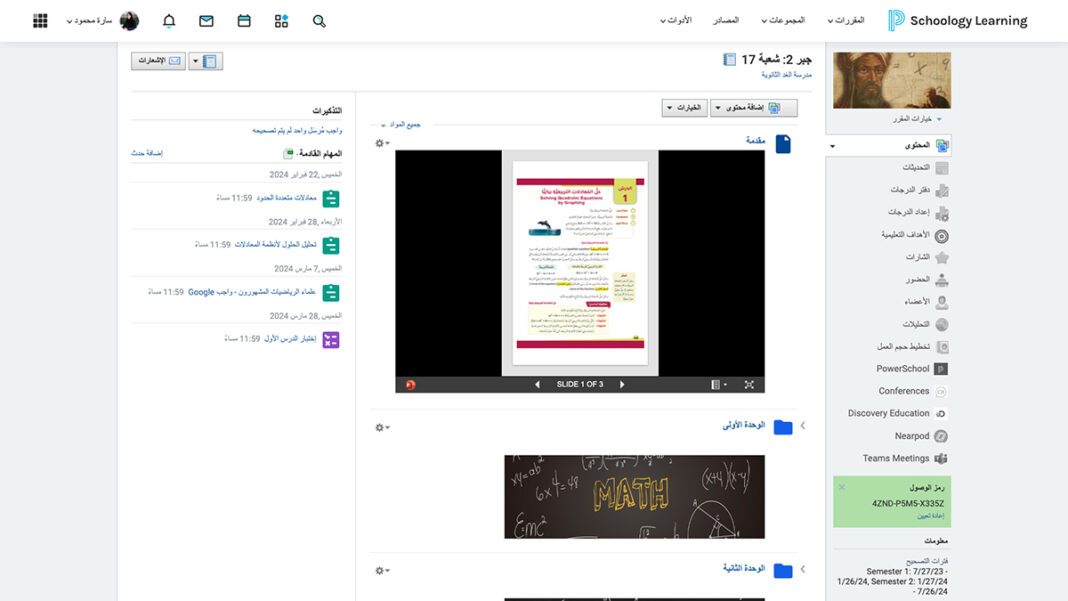
Task: Open the المجموعات menu in top bar
Action: [783, 21]
